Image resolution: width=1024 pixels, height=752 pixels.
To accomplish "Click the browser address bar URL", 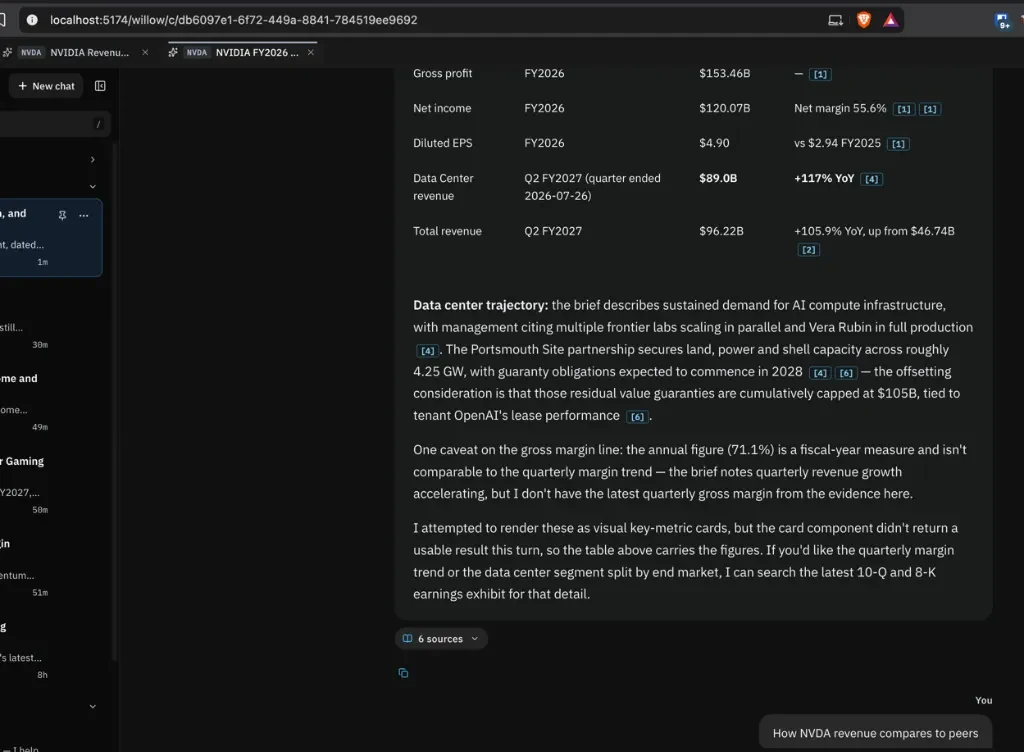I will pyautogui.click(x=234, y=20).
